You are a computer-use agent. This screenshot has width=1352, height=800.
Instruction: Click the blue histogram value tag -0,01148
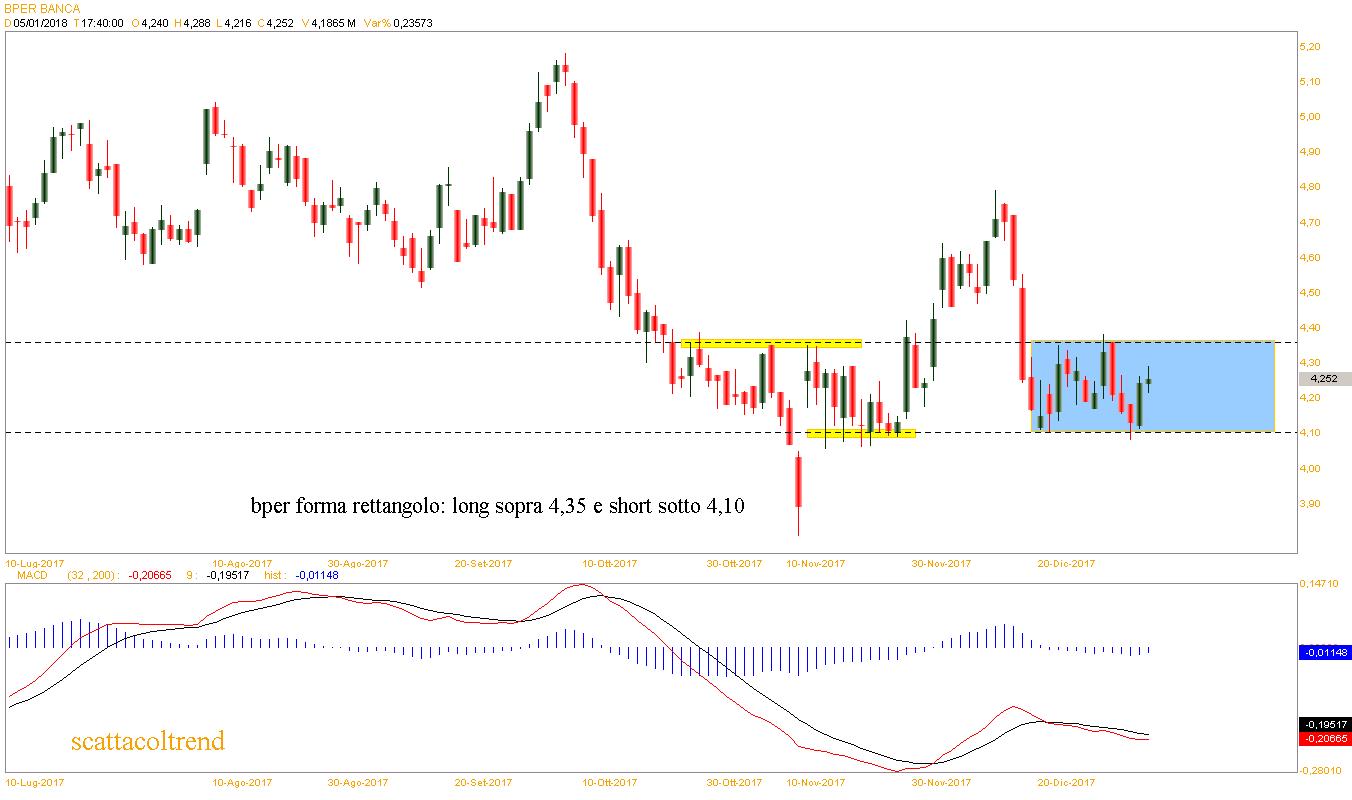tap(1323, 652)
